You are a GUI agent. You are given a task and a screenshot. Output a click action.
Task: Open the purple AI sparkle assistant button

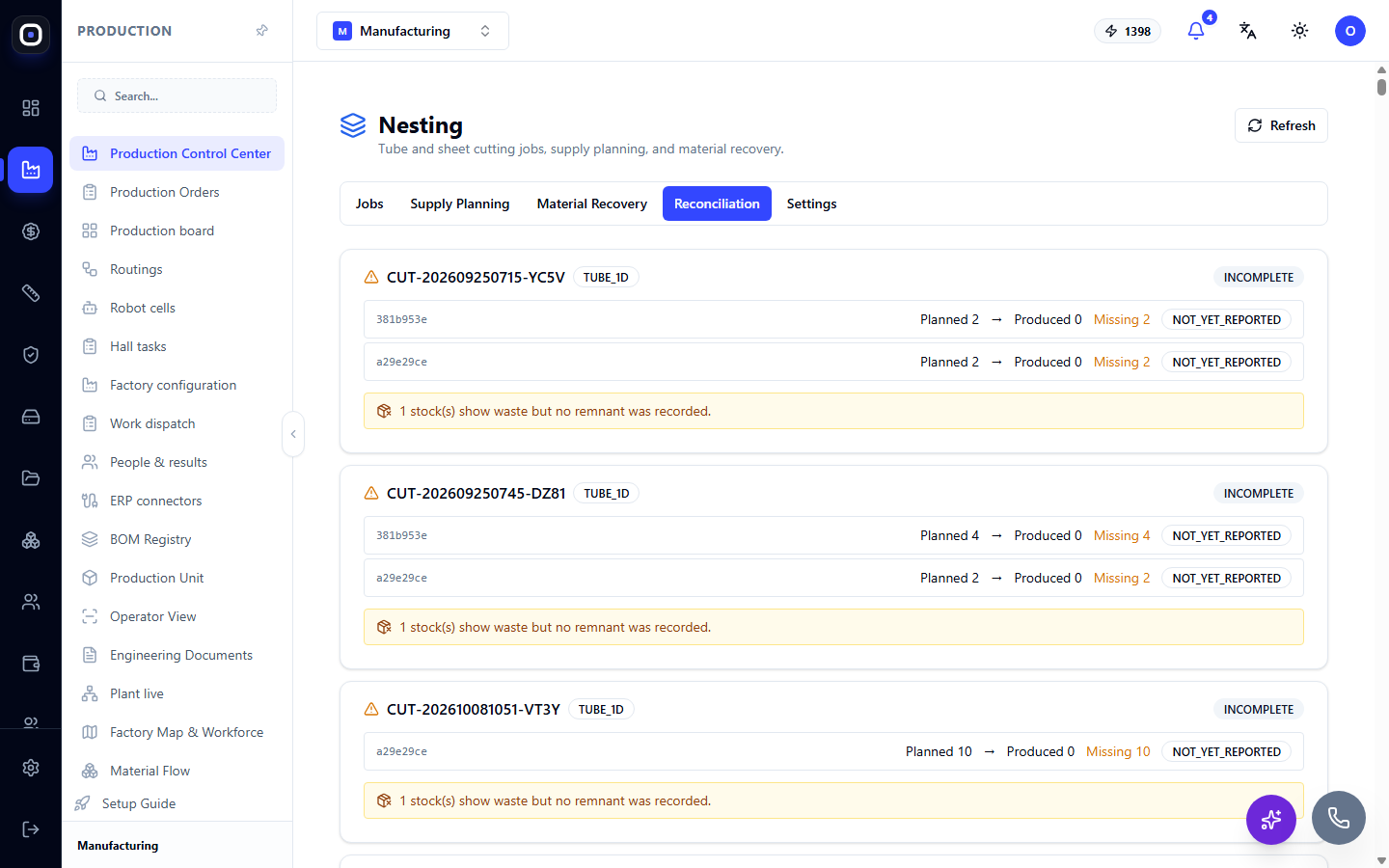(1271, 820)
